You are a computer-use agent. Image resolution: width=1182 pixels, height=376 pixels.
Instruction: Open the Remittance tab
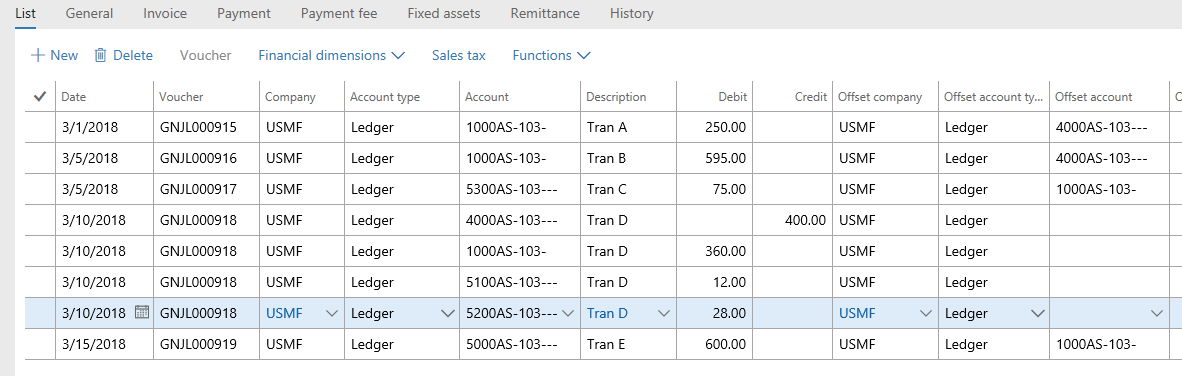point(545,14)
